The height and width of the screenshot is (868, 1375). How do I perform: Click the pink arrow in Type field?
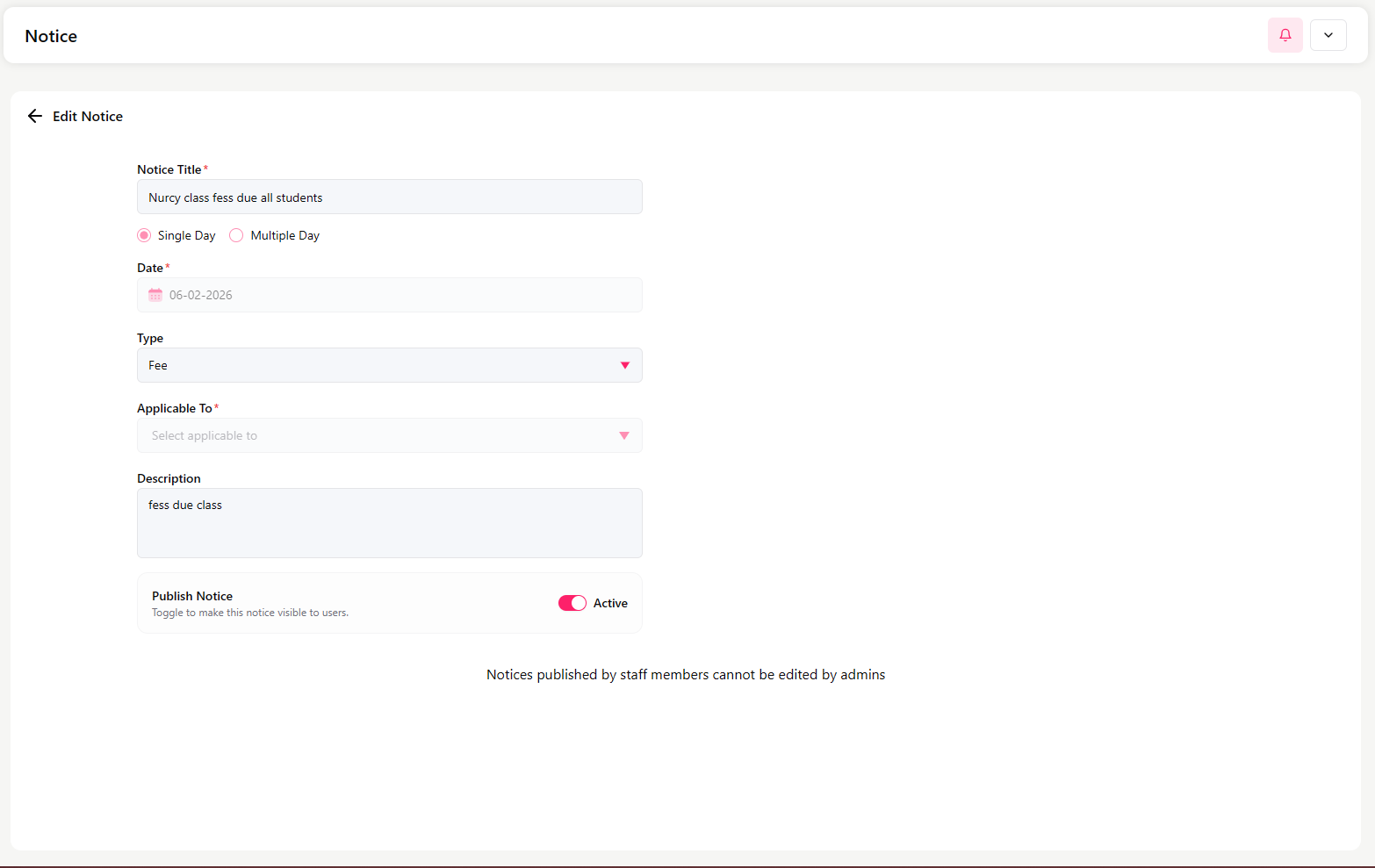click(625, 365)
